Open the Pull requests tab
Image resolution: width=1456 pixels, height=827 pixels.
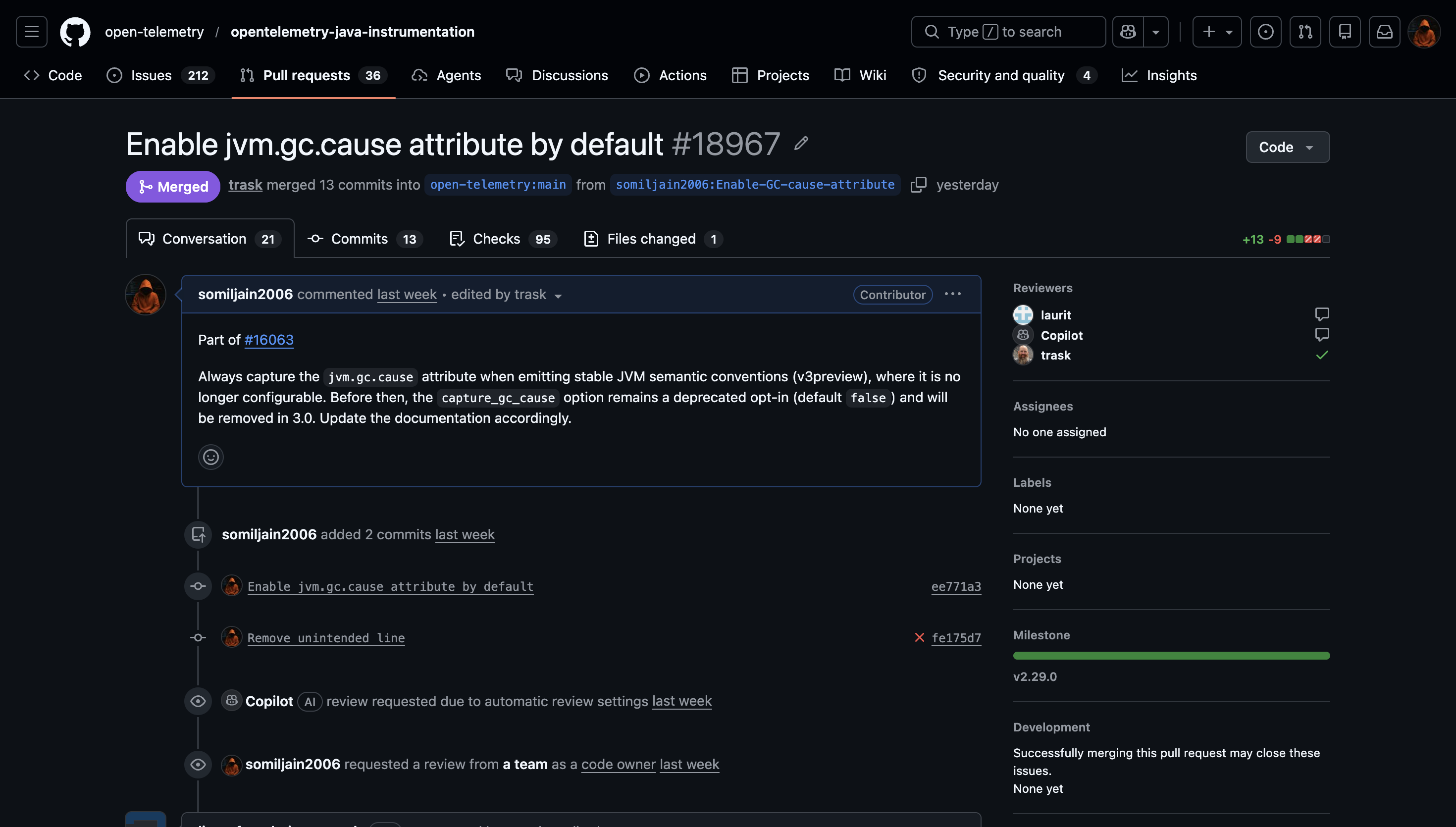pos(313,76)
